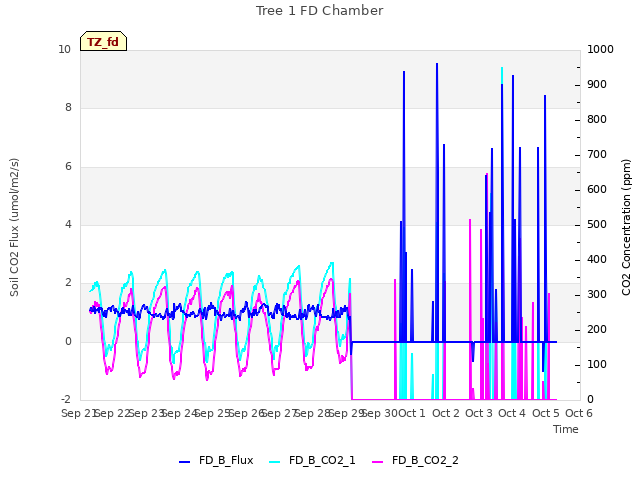This screenshot has height=480, width=640.
Task: Click the Oct 3 x-axis tick label
Action: pyautogui.click(x=479, y=413)
